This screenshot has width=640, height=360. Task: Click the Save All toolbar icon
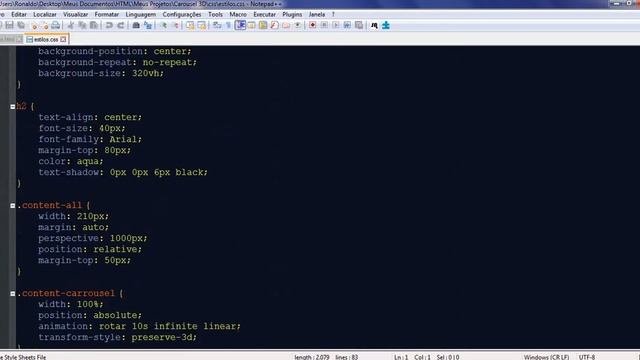(21, 25)
